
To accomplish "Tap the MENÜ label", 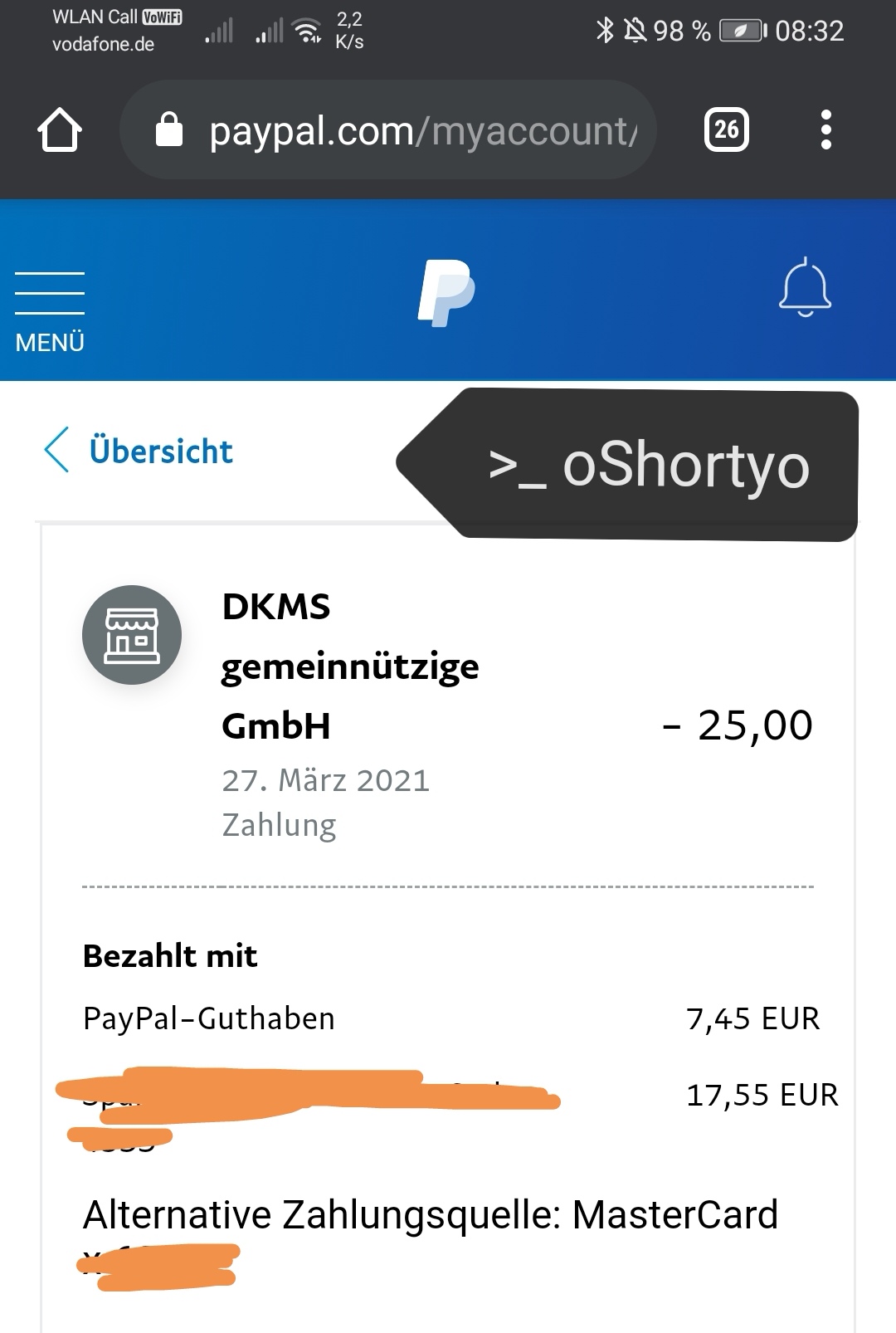I will tap(50, 343).
